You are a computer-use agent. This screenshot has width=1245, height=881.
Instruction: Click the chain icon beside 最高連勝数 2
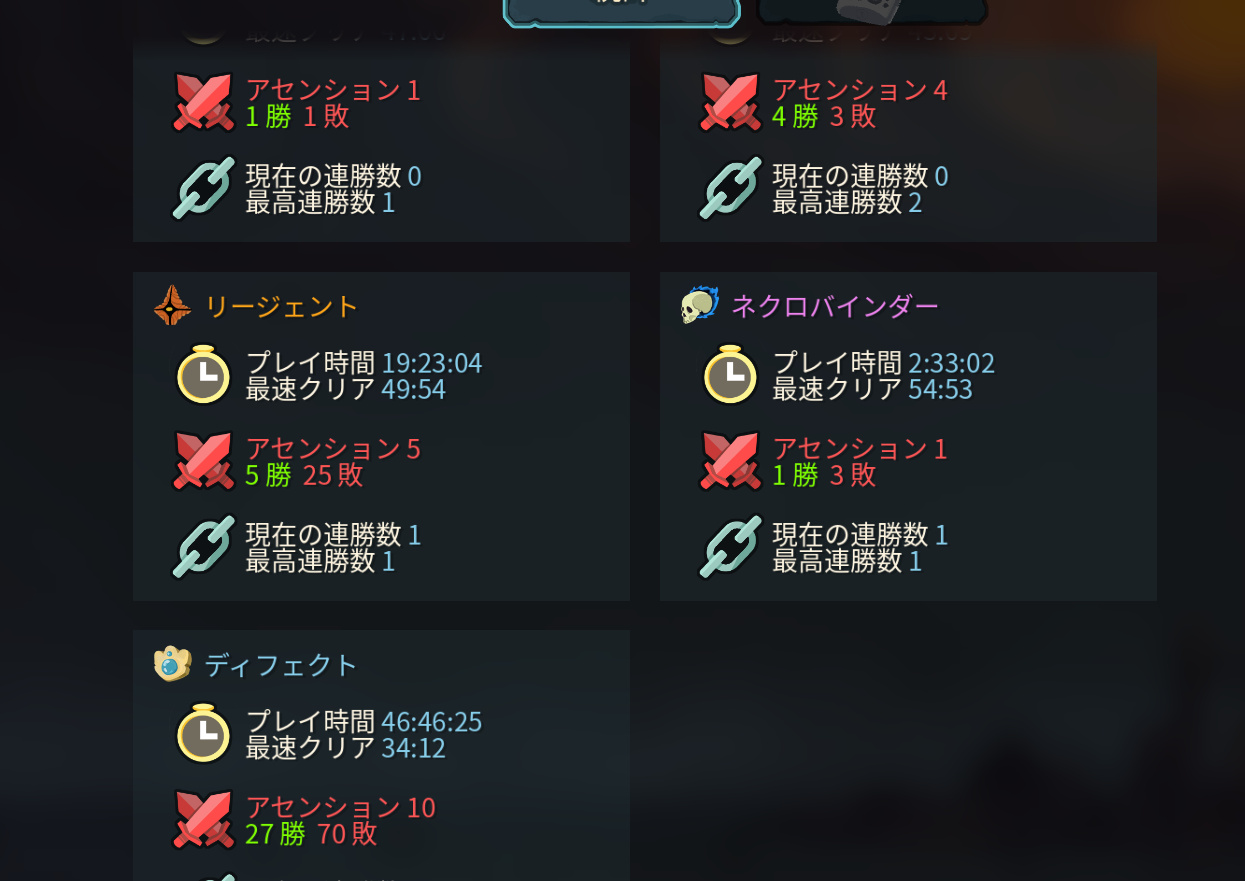[x=731, y=188]
